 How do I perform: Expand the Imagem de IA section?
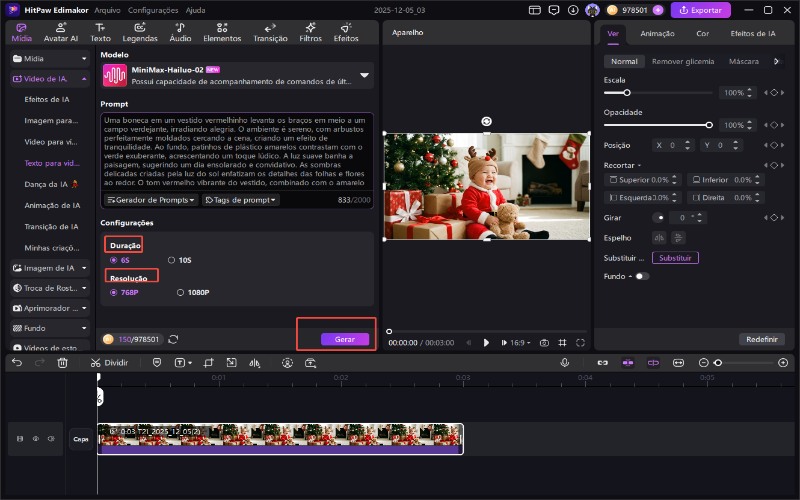49,268
